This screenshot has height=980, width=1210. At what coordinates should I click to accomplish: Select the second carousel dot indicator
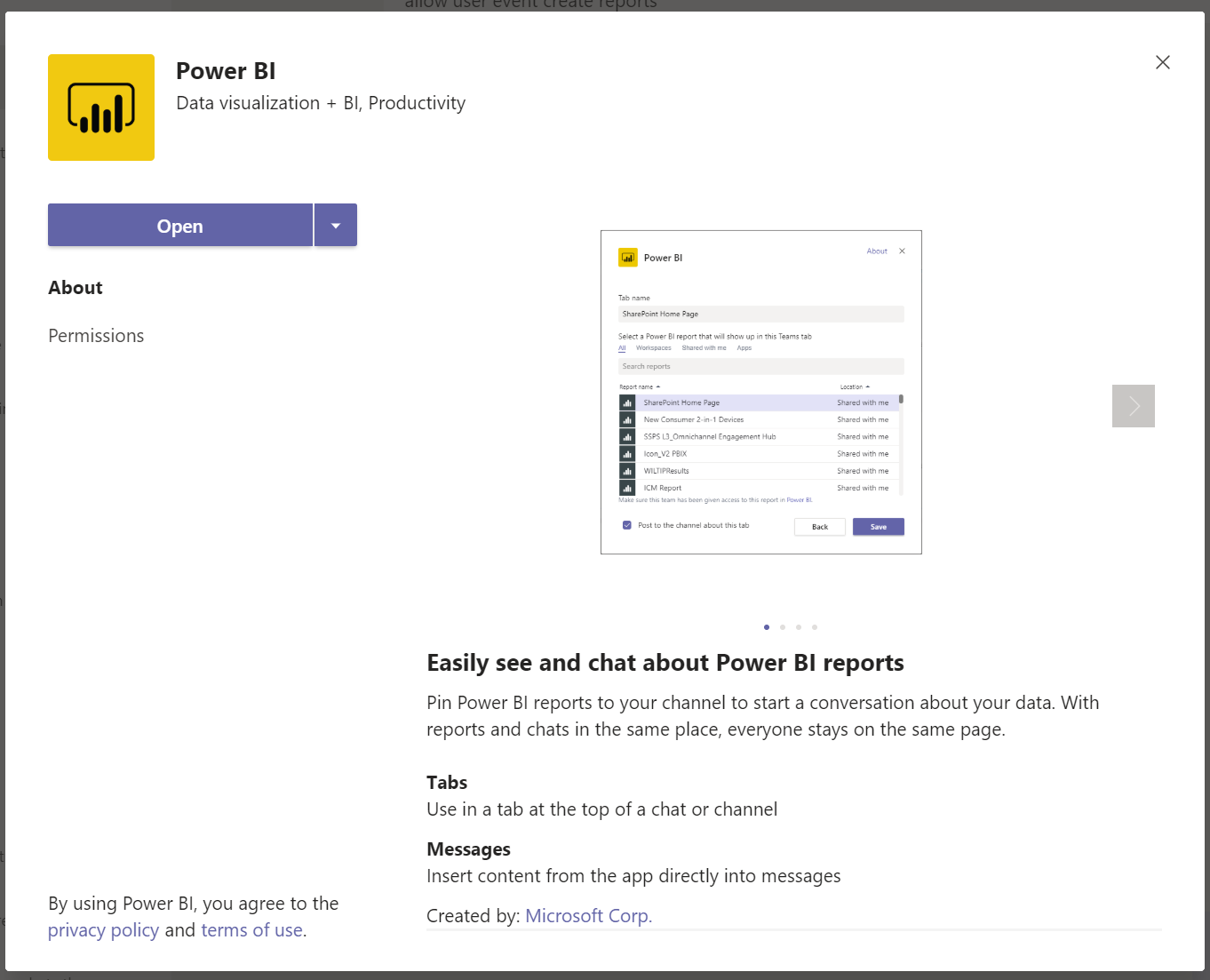(783, 627)
